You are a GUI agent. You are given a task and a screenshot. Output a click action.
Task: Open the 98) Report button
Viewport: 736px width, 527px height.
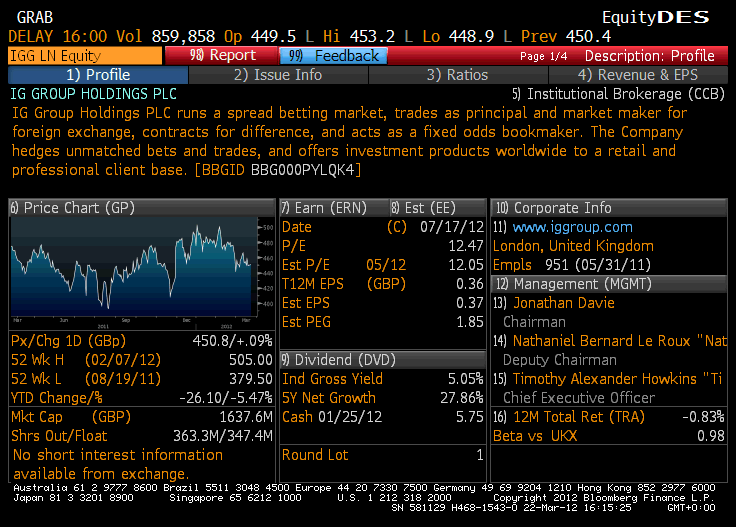click(222, 55)
